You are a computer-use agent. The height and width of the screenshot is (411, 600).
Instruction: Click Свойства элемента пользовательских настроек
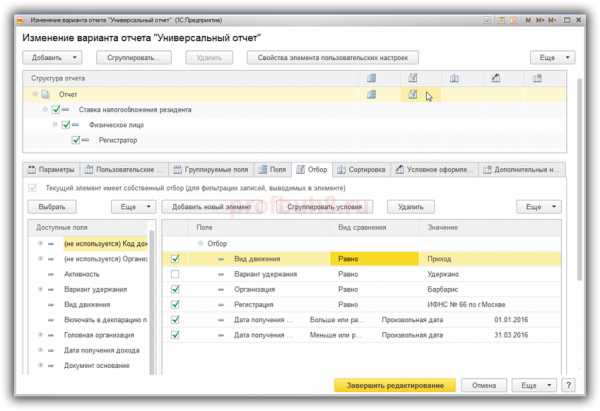(x=333, y=58)
